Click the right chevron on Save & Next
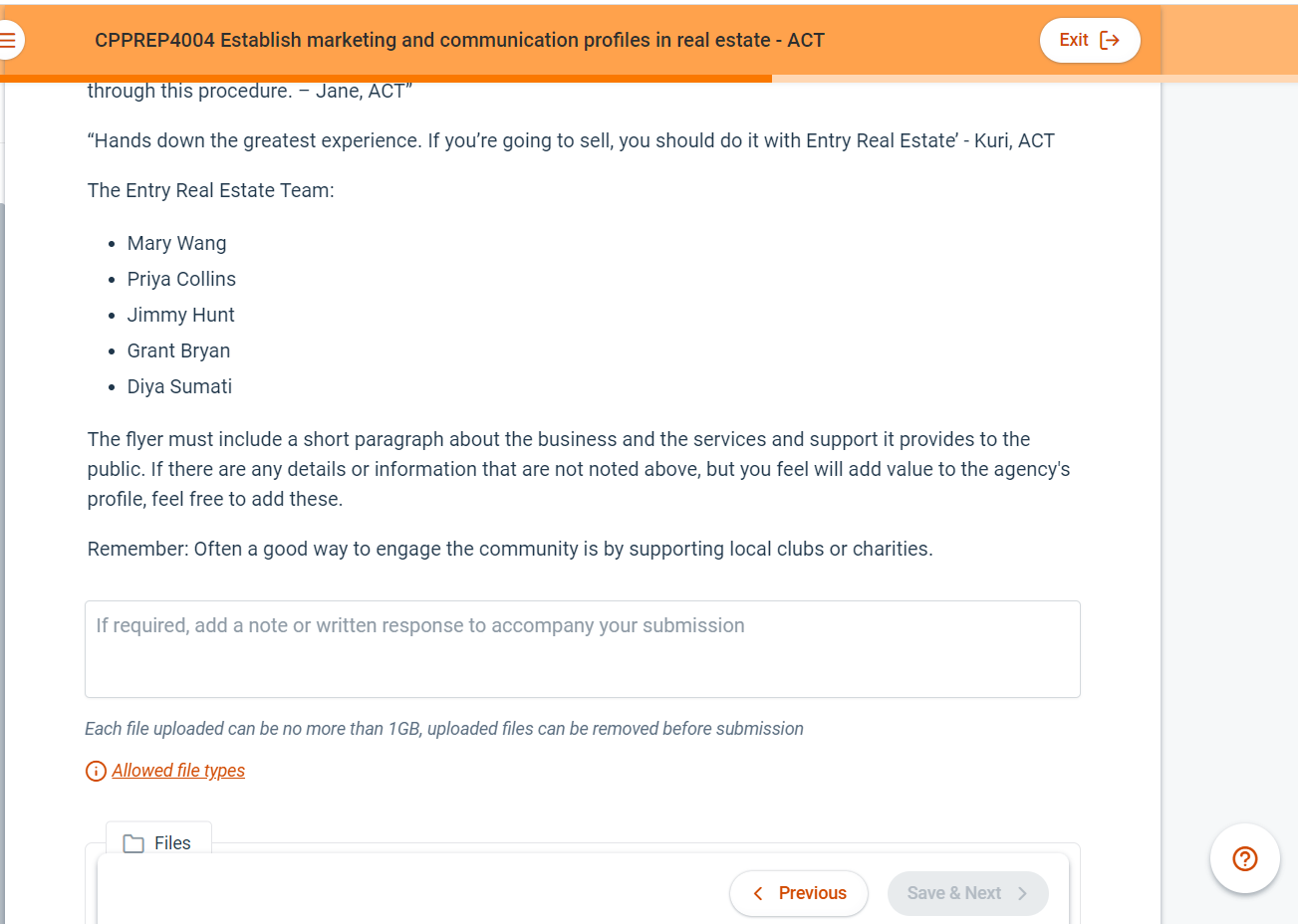This screenshot has width=1298, height=924. coord(1022,893)
